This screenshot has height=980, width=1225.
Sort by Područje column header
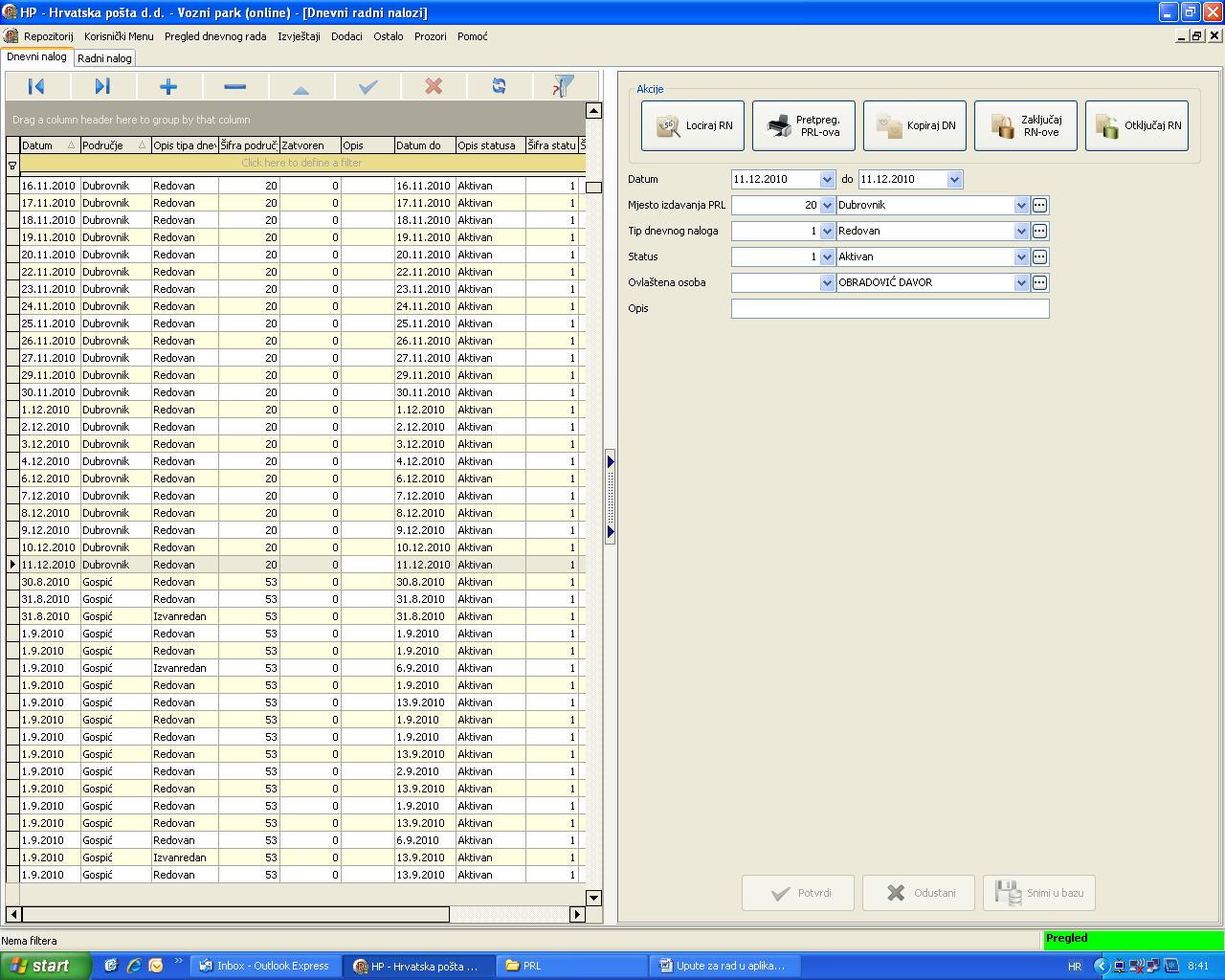point(115,145)
